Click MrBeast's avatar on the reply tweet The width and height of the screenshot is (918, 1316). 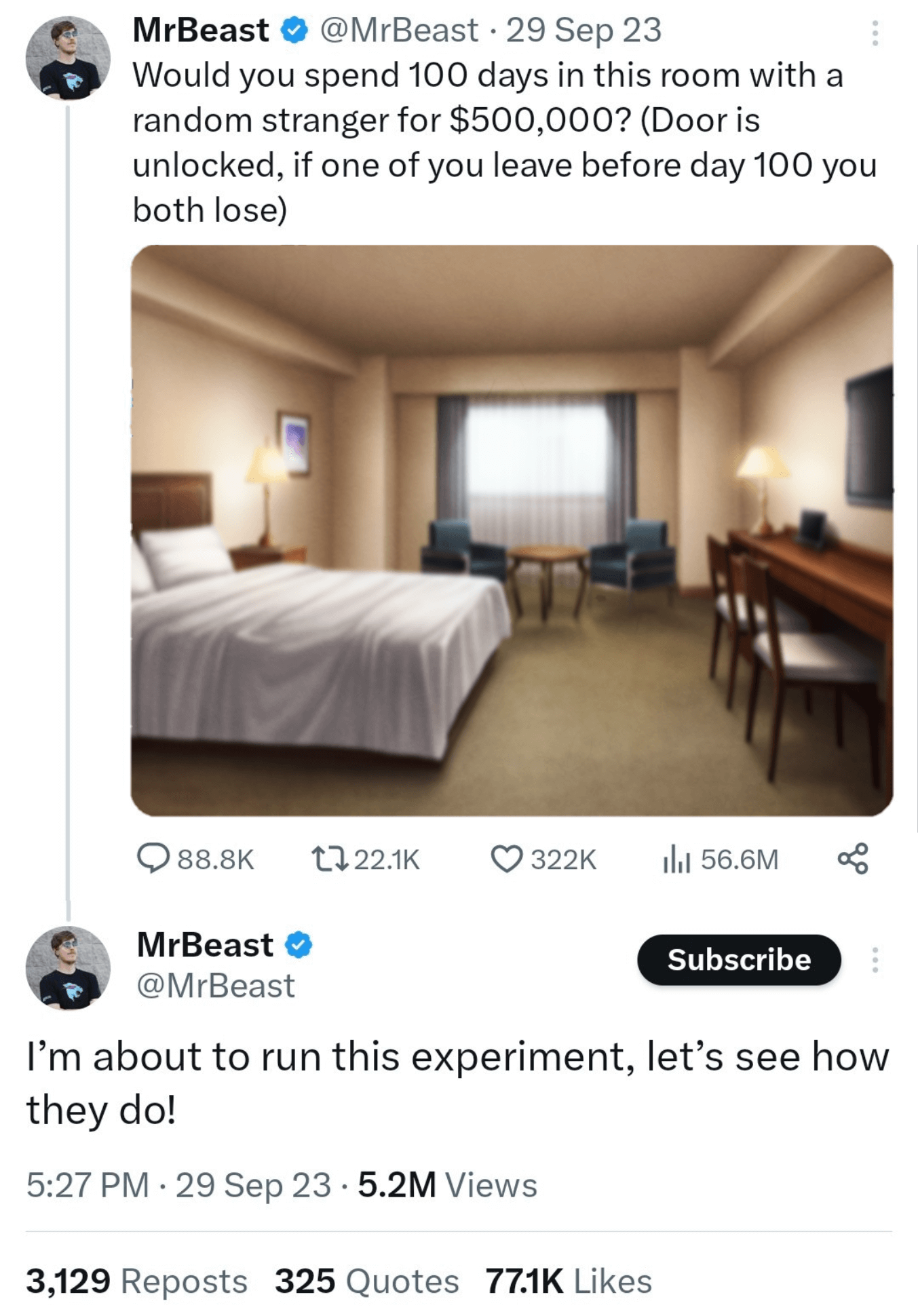pos(68,967)
